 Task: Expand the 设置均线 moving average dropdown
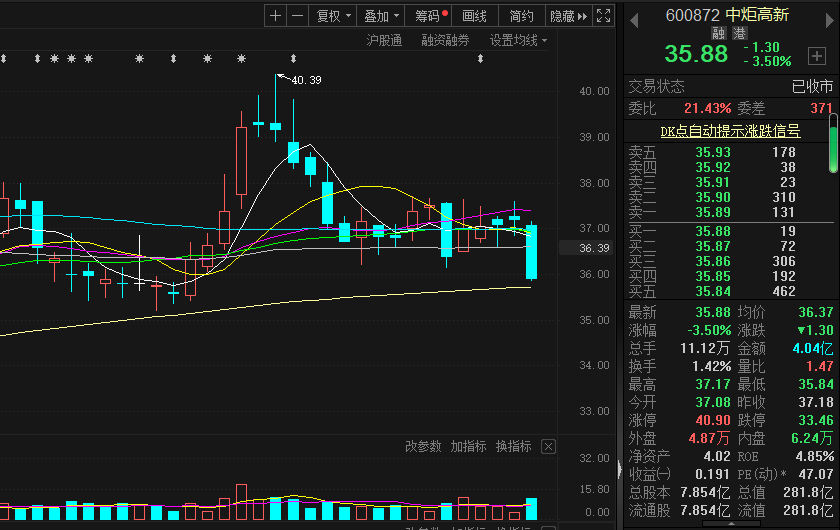(x=518, y=40)
